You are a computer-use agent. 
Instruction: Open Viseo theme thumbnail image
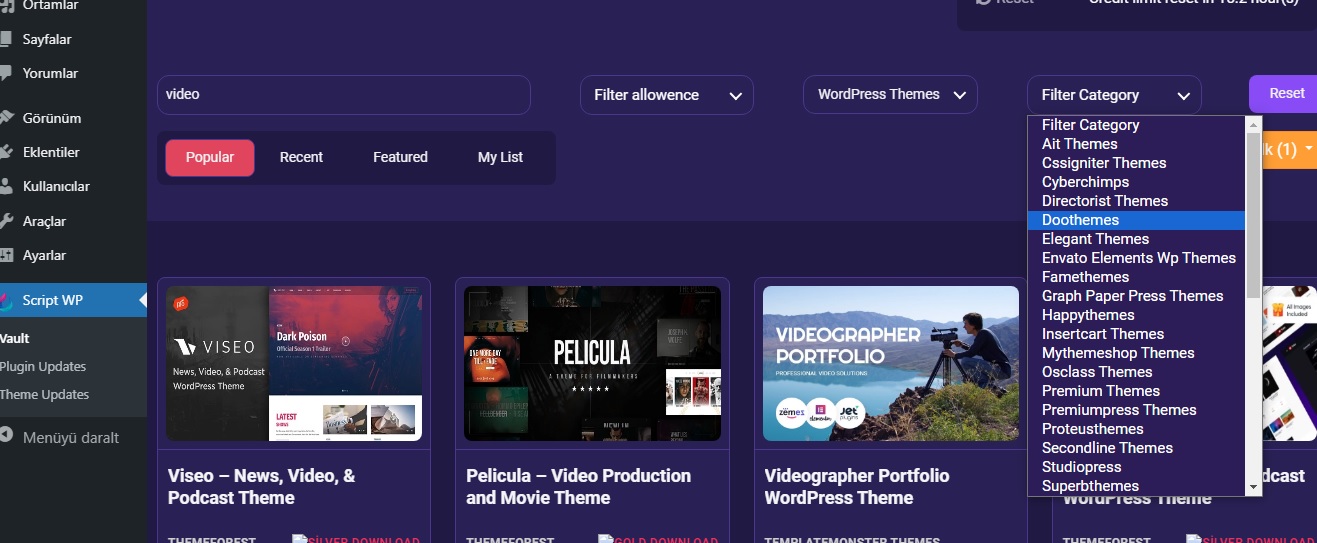(294, 364)
